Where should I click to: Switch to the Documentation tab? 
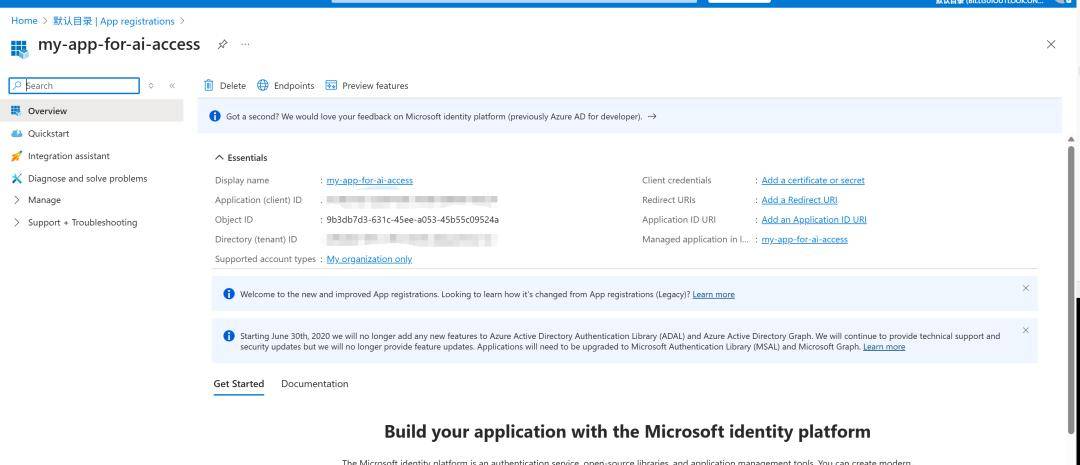(x=315, y=384)
